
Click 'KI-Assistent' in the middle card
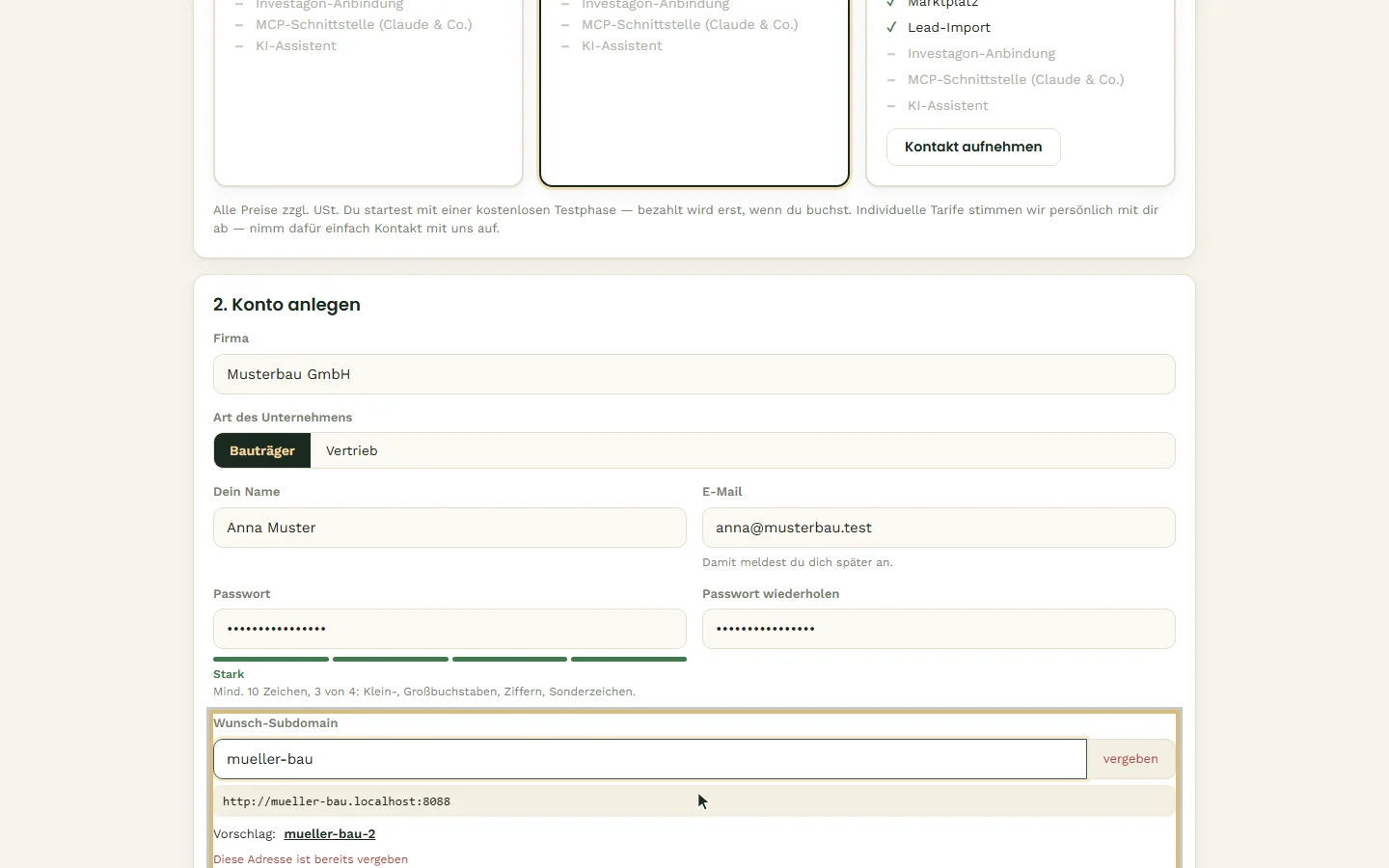pyautogui.click(x=622, y=46)
